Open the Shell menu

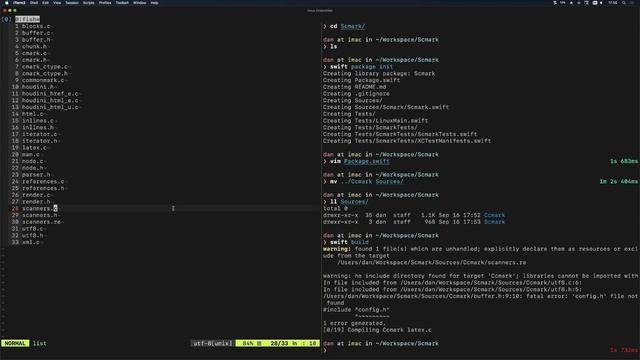pos(34,3)
